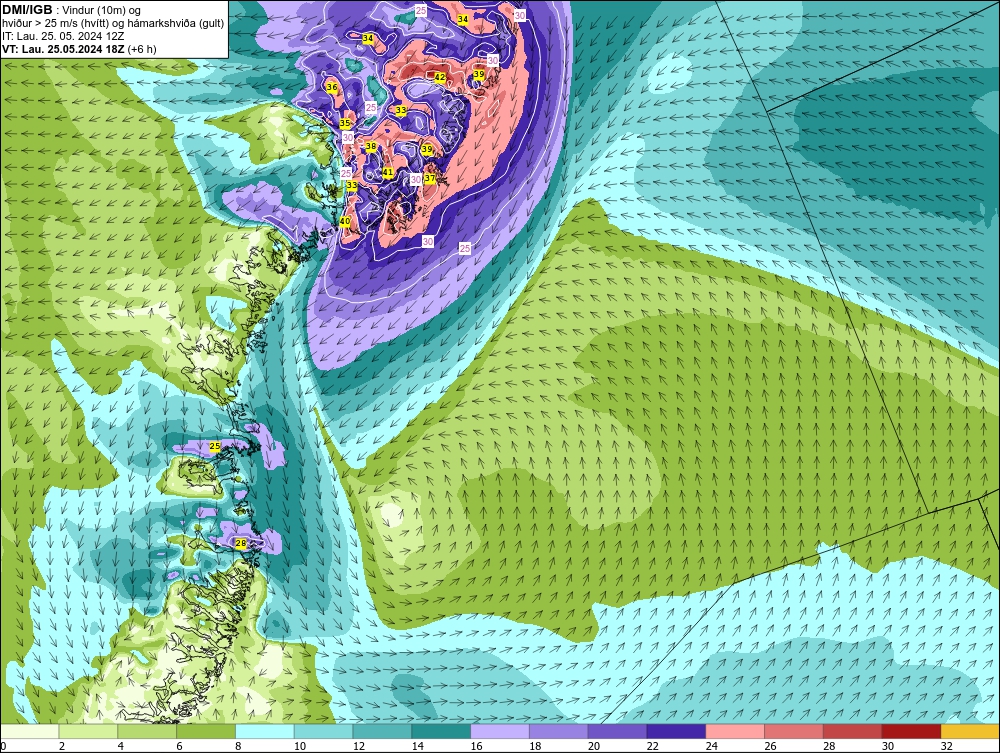Click the legend tick label '0'
This screenshot has width=1000, height=753.
pos(3,746)
